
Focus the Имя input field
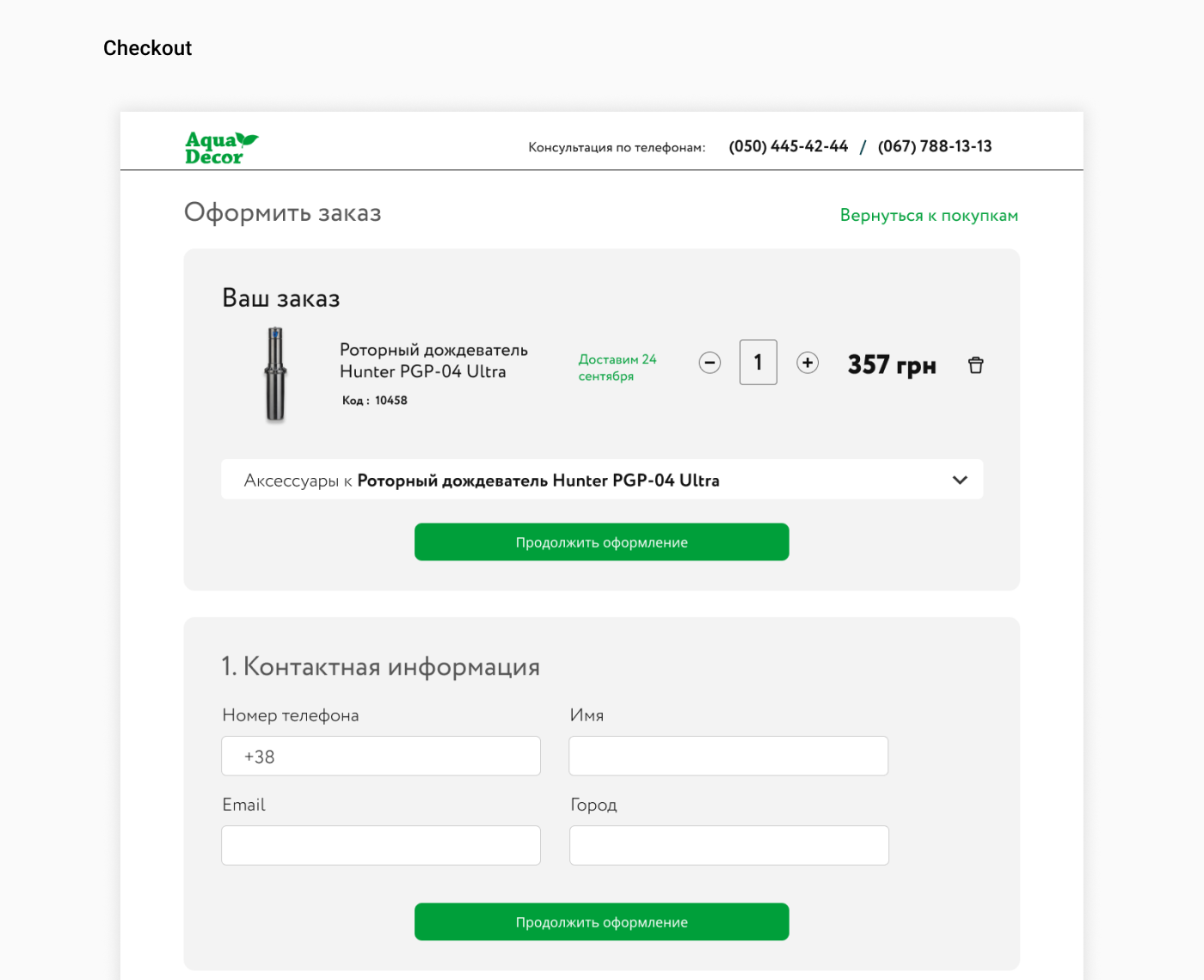[x=728, y=756]
